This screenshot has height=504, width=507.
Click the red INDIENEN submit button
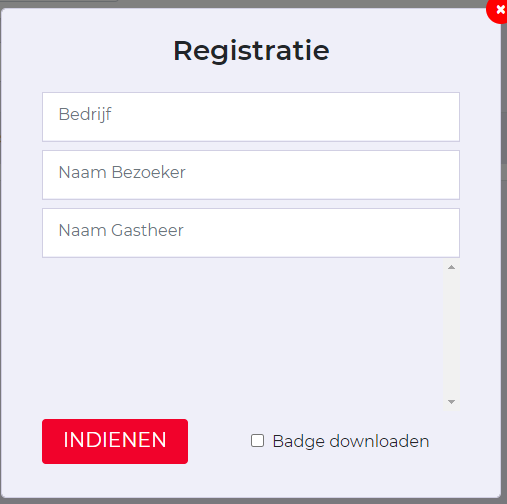[115, 441]
